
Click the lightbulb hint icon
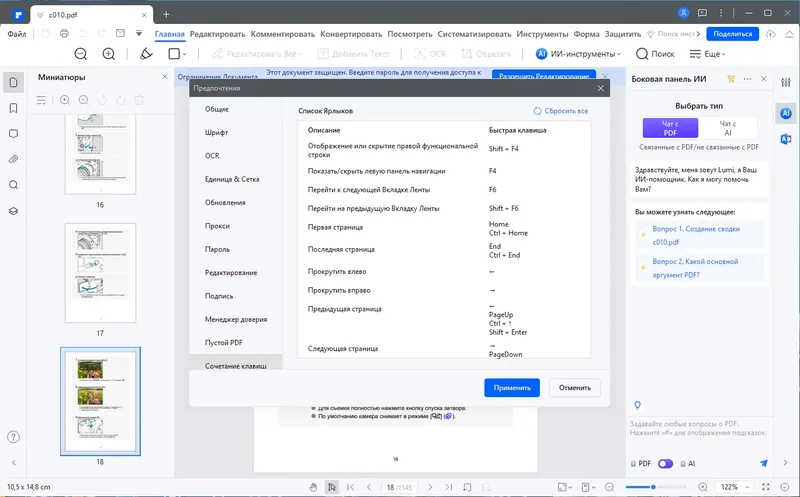click(637, 405)
